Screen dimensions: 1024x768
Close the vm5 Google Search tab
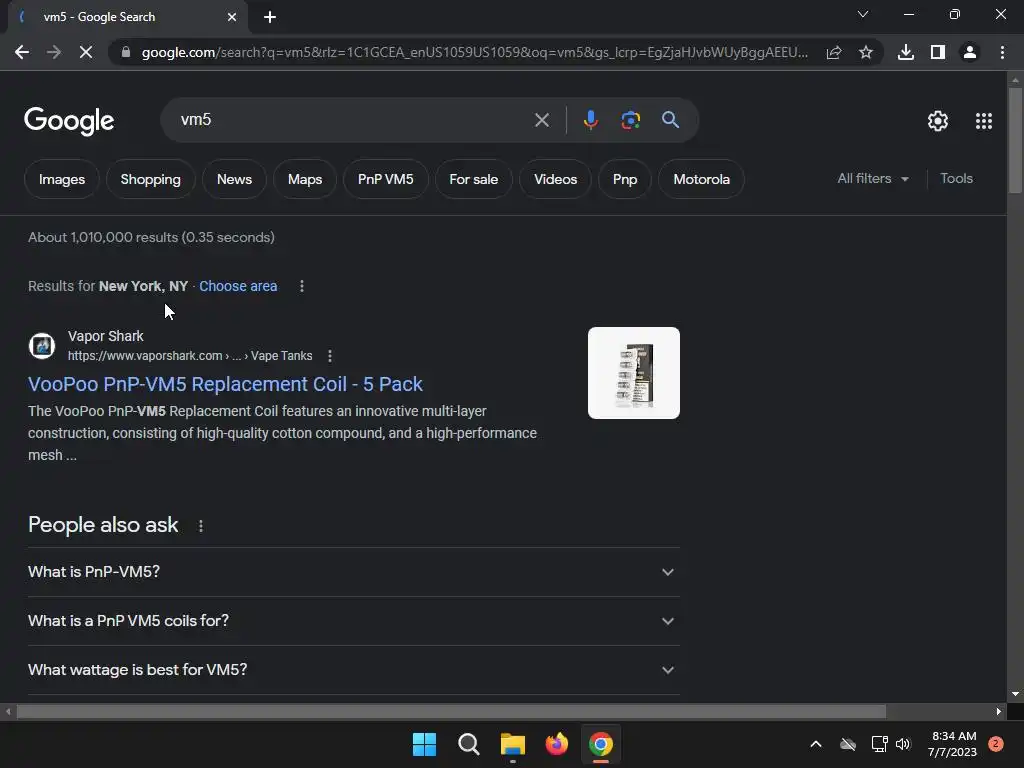pos(232,17)
